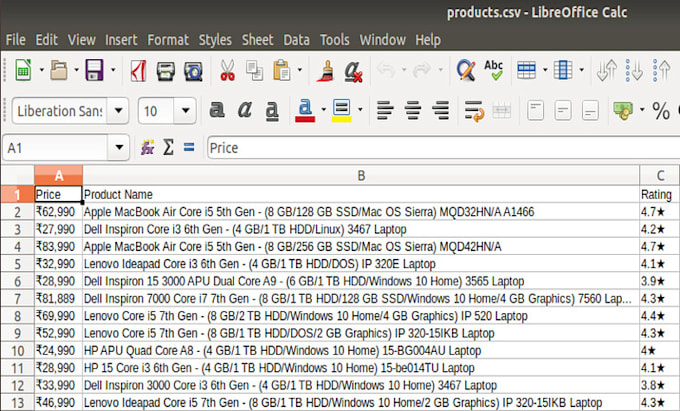
Task: Select row 7 header
Action: click(17, 298)
